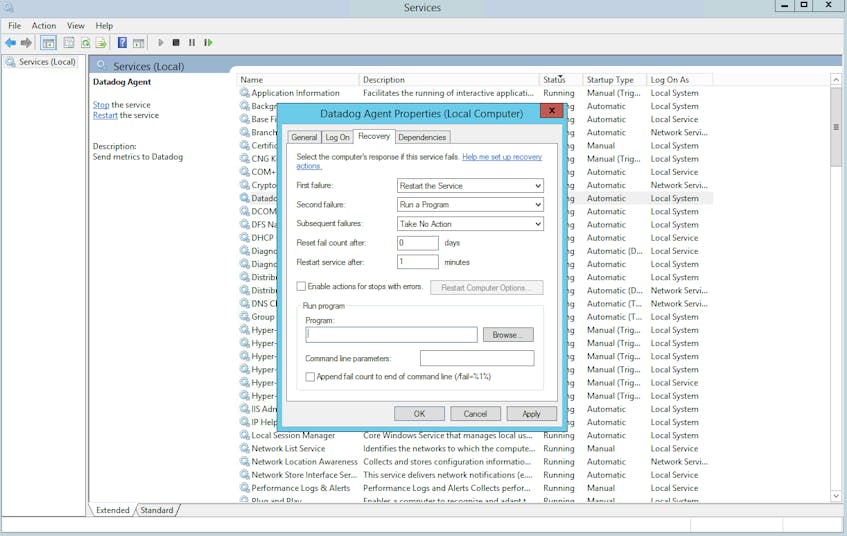Click the Program path input field
The image size is (847, 536).
pos(391,335)
